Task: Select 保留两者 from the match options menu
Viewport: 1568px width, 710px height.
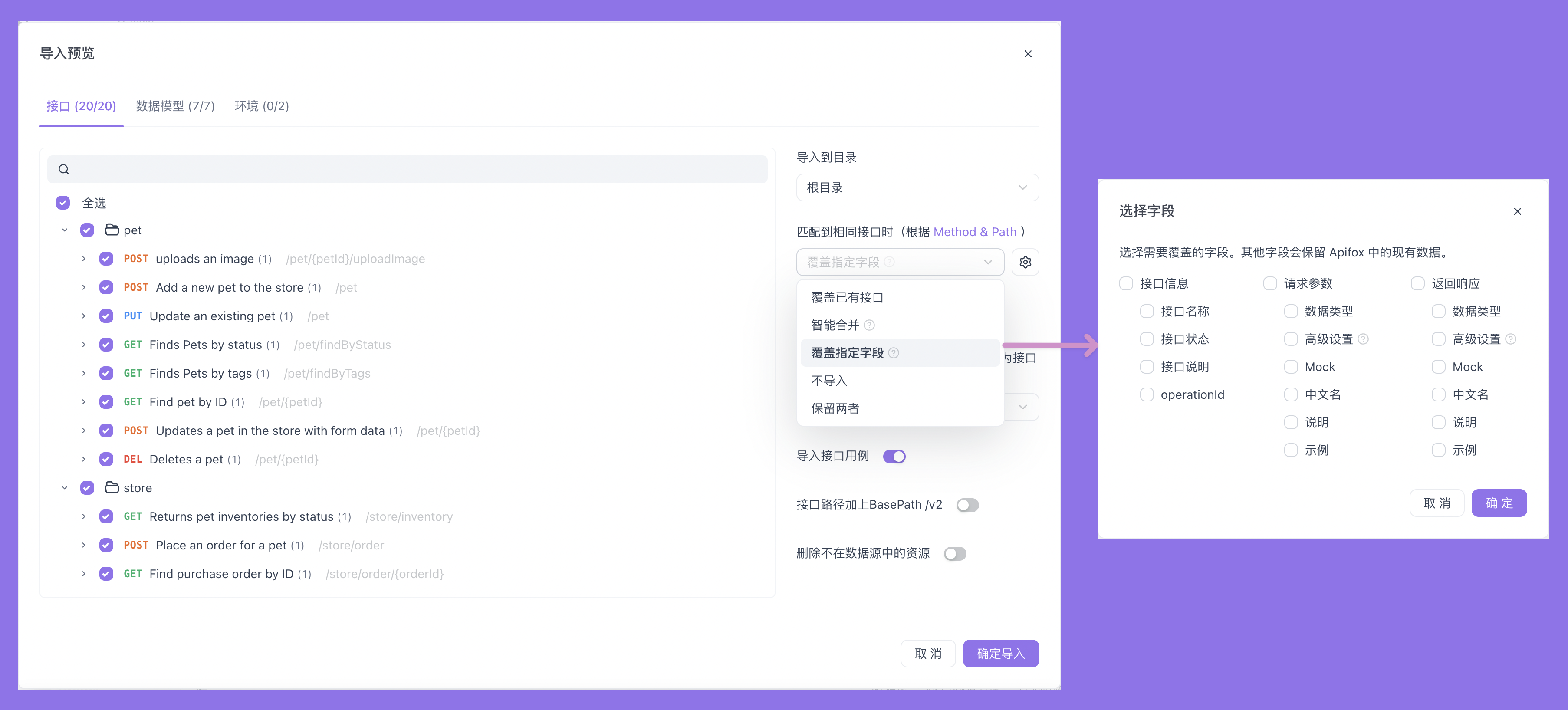Action: 835,408
